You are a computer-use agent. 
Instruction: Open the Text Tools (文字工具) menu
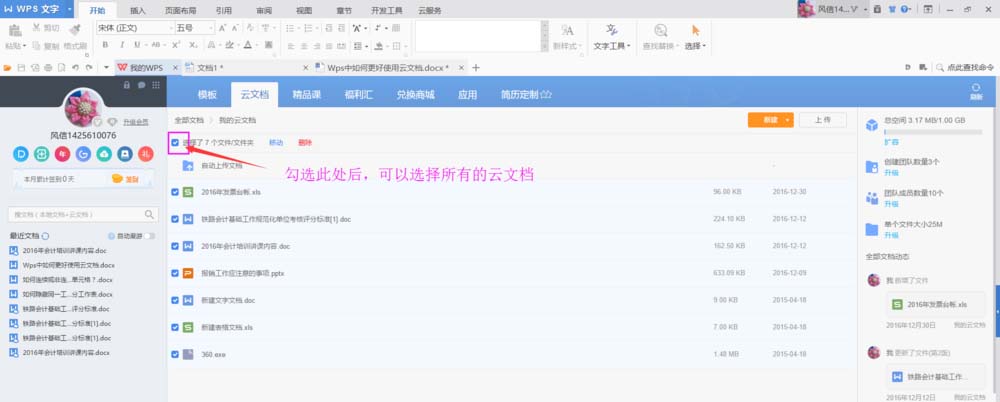click(x=612, y=37)
